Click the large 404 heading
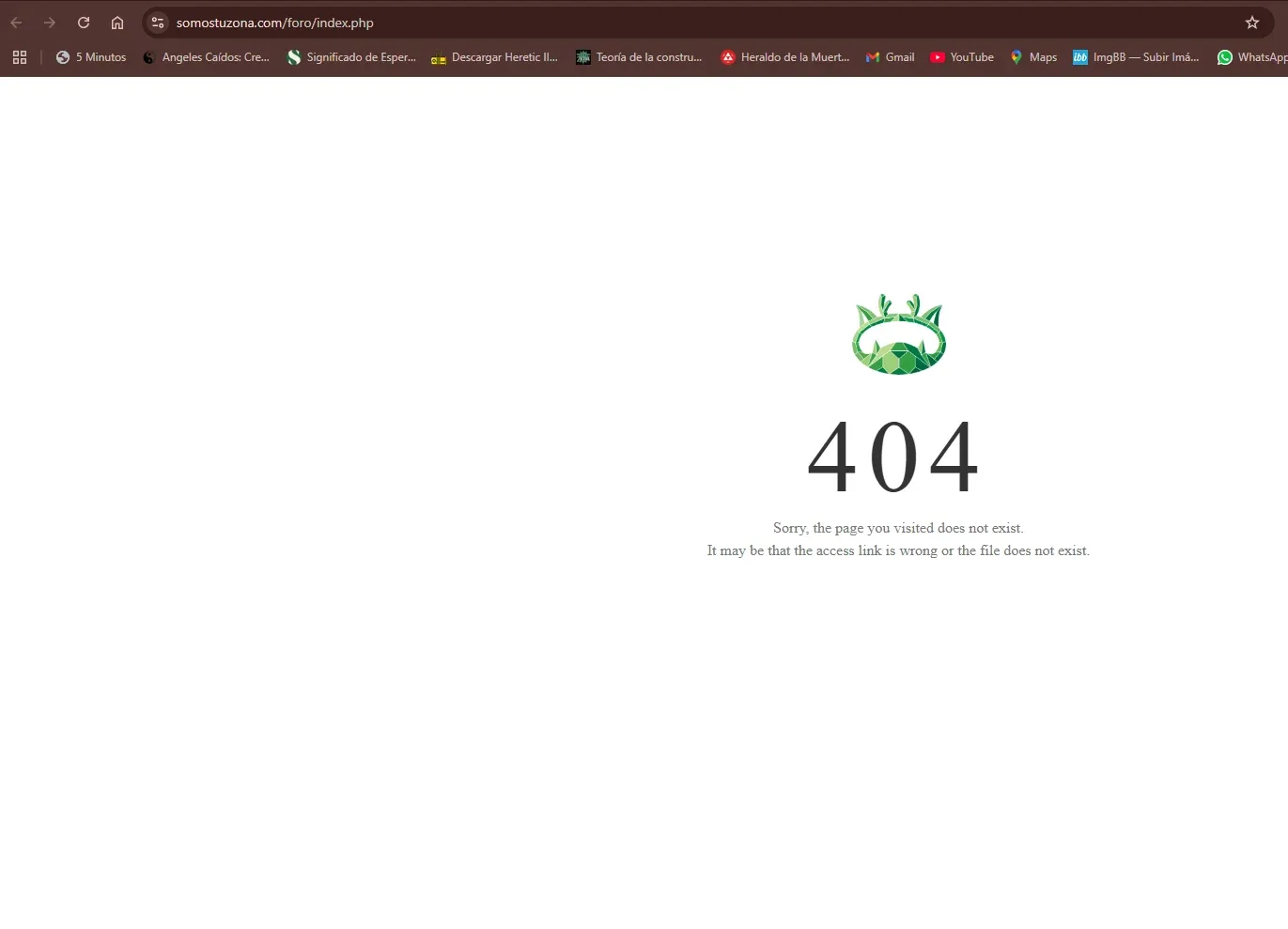This screenshot has height=929, width=1288. coord(893,457)
